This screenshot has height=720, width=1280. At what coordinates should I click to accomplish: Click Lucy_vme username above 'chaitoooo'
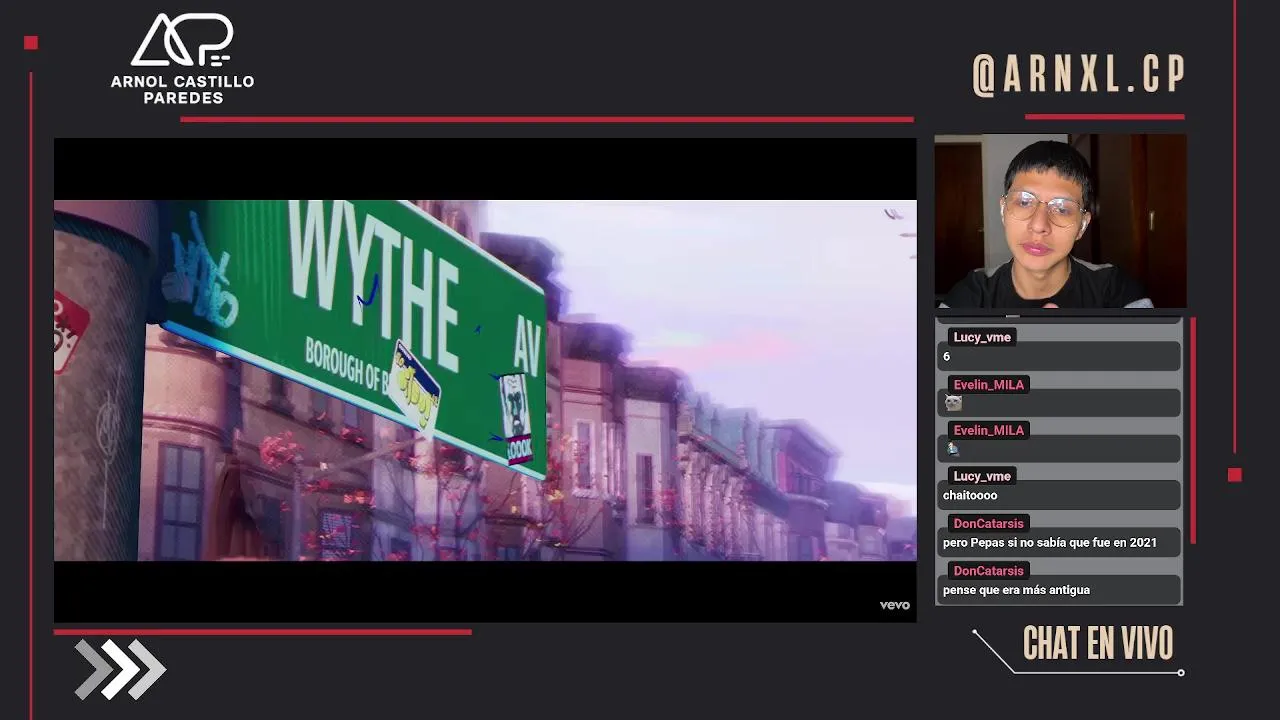click(x=982, y=476)
